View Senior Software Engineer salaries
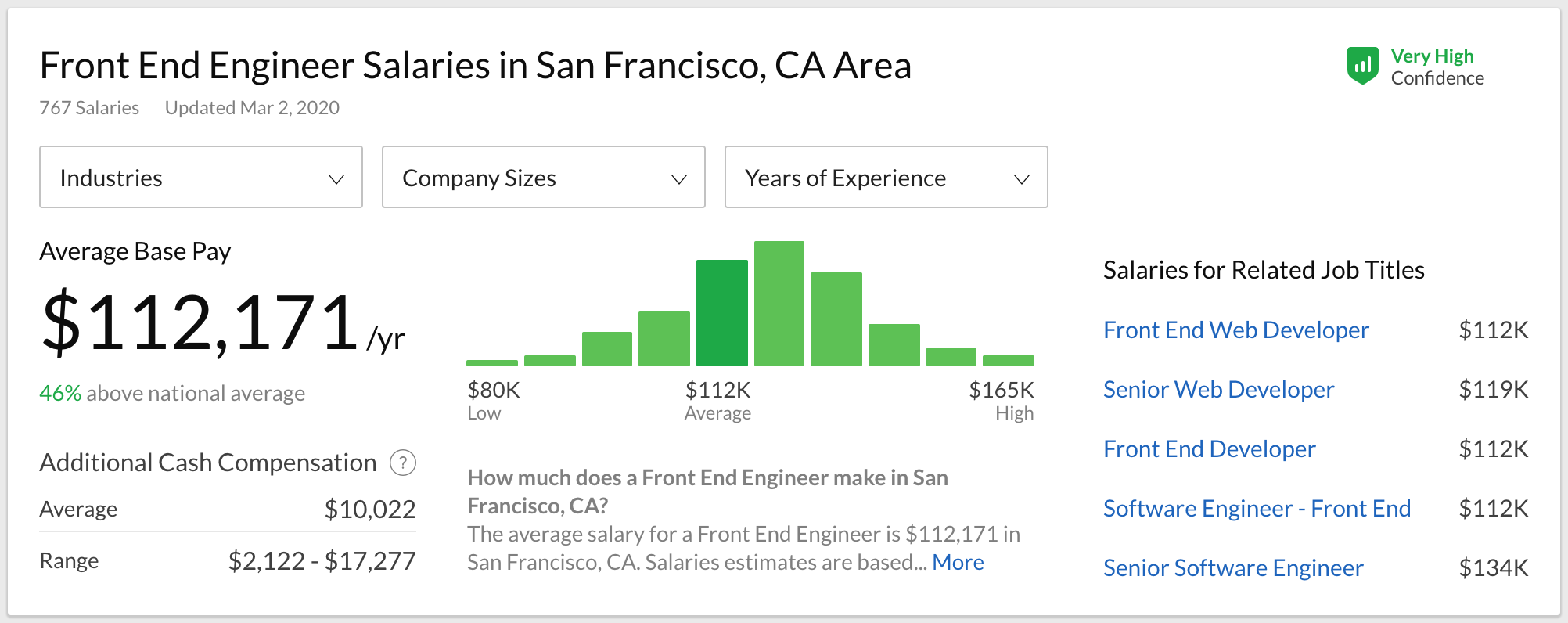 (x=1233, y=568)
